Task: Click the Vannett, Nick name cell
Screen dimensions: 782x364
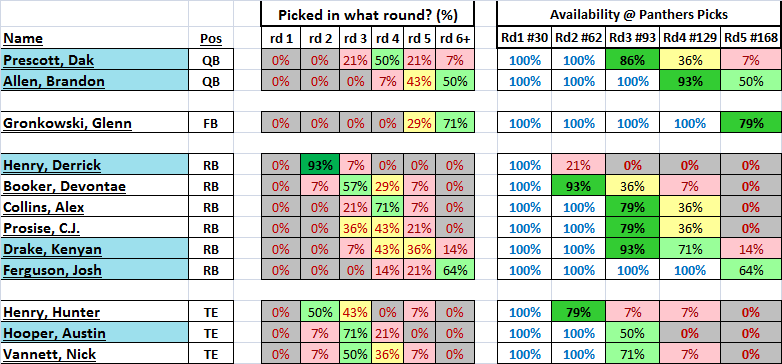Action: click(x=94, y=354)
